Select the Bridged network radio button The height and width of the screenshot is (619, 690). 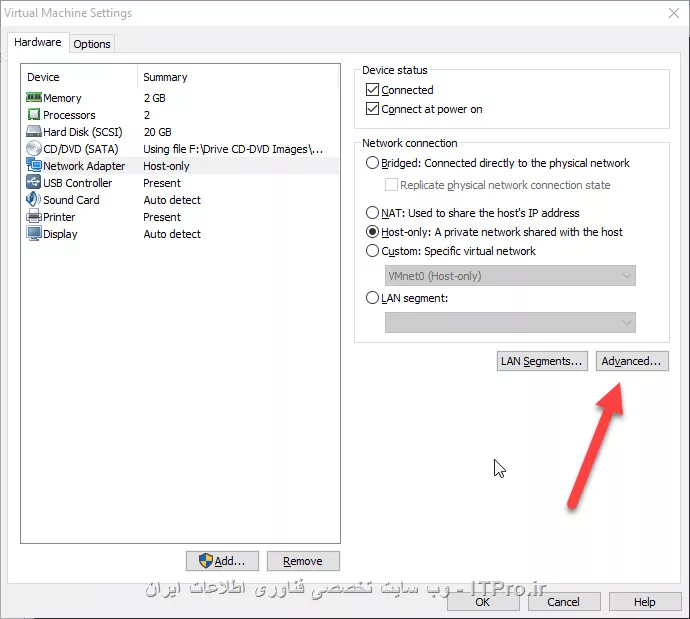(x=373, y=163)
